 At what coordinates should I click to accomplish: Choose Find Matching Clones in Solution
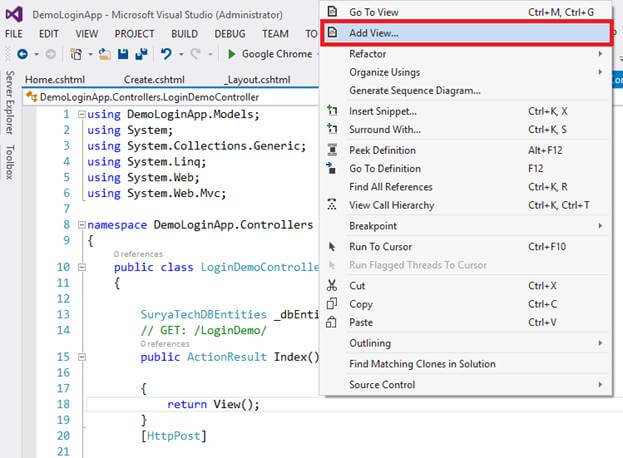pyautogui.click(x=466, y=364)
